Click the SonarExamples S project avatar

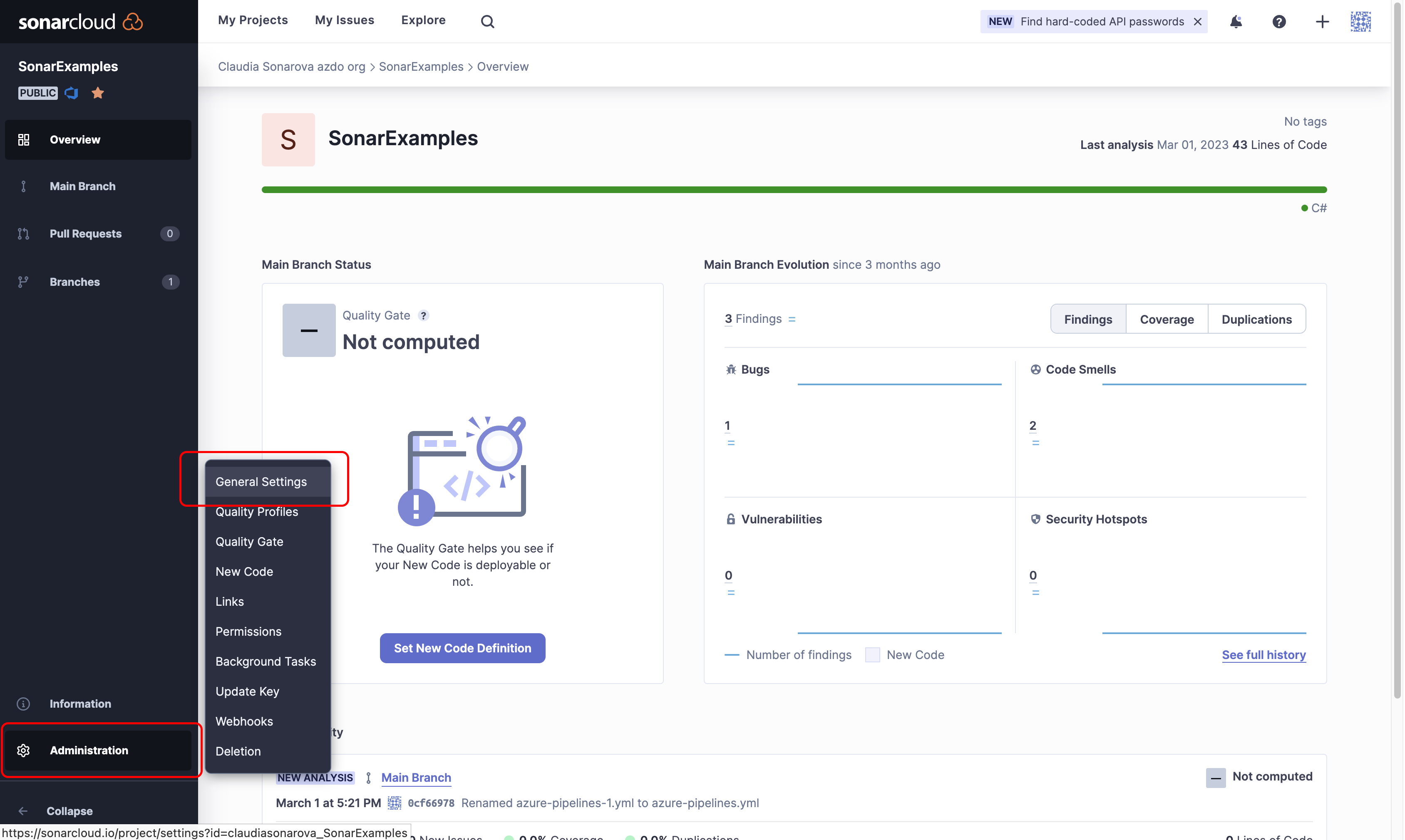tap(288, 140)
